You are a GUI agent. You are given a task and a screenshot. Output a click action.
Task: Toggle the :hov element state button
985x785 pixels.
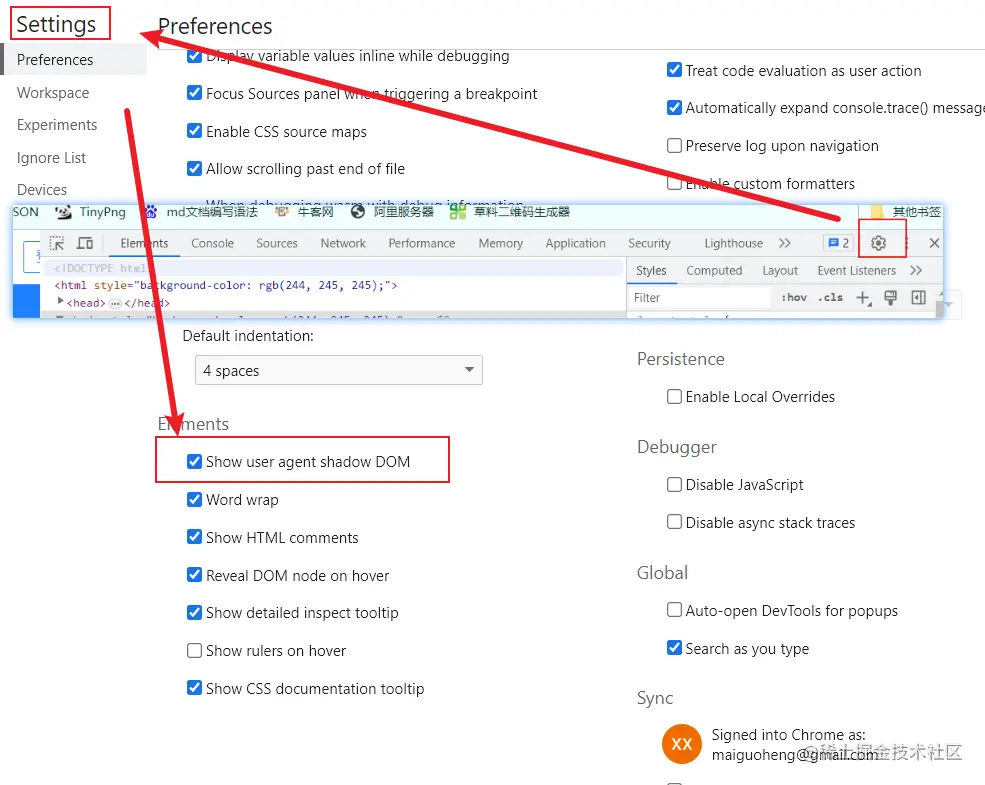tap(794, 298)
